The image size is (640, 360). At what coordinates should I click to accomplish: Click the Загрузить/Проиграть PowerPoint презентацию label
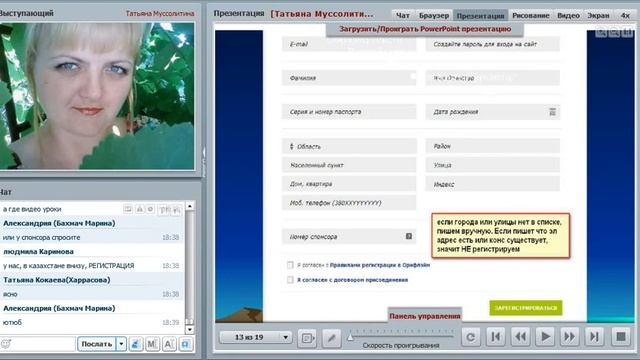click(425, 29)
